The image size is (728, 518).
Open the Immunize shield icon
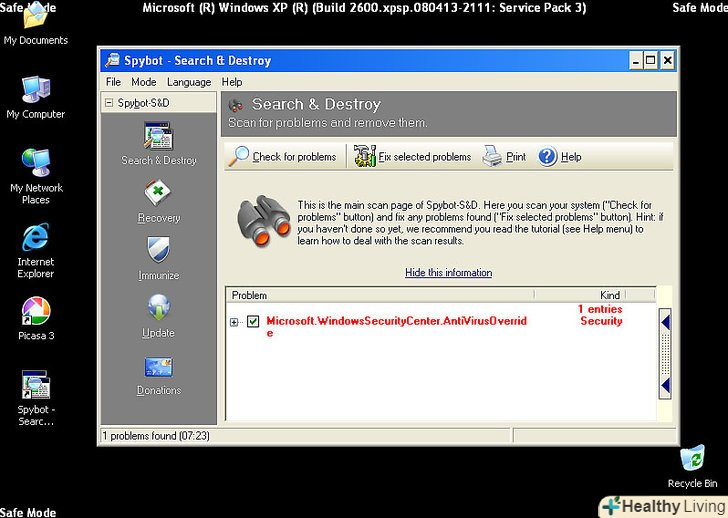158,250
